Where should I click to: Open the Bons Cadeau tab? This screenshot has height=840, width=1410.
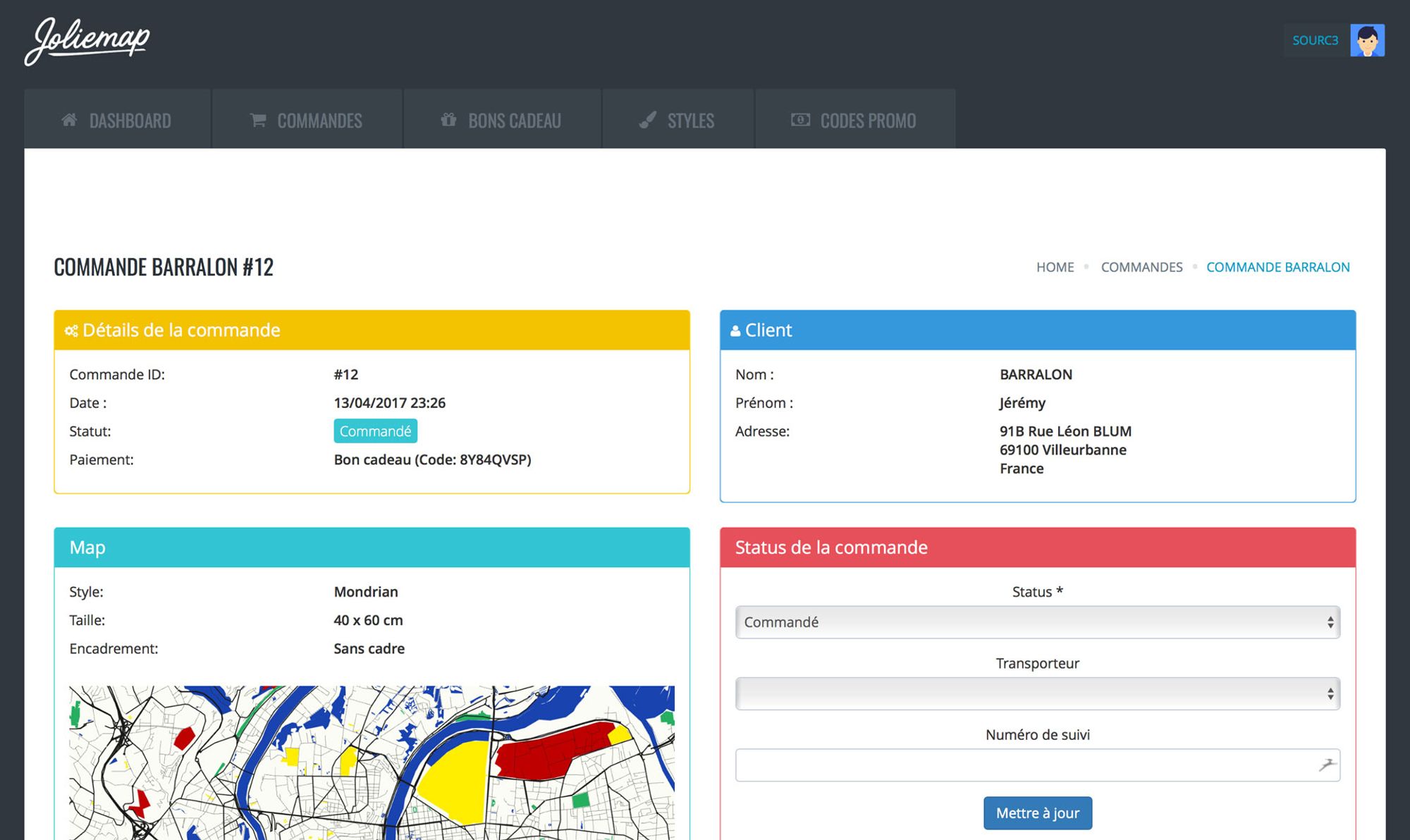(514, 121)
